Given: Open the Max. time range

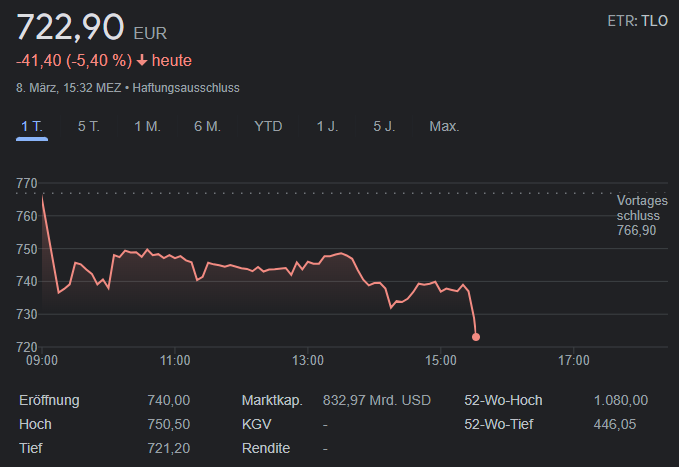Looking at the screenshot, I should (444, 126).
